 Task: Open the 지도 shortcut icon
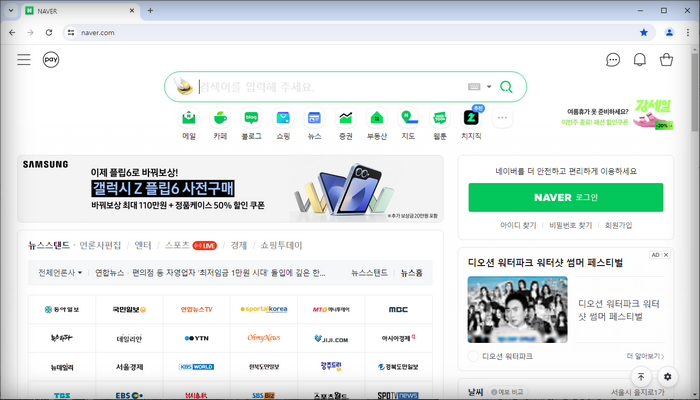pos(408,118)
